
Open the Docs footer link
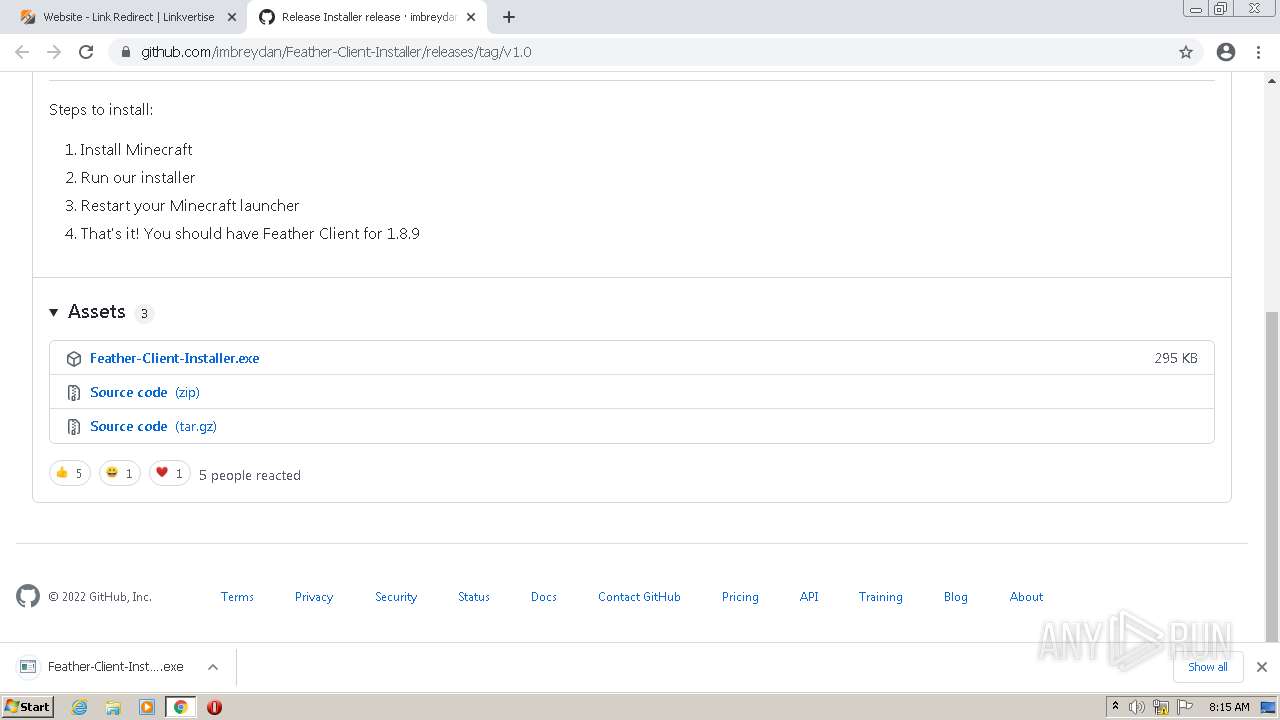(544, 596)
